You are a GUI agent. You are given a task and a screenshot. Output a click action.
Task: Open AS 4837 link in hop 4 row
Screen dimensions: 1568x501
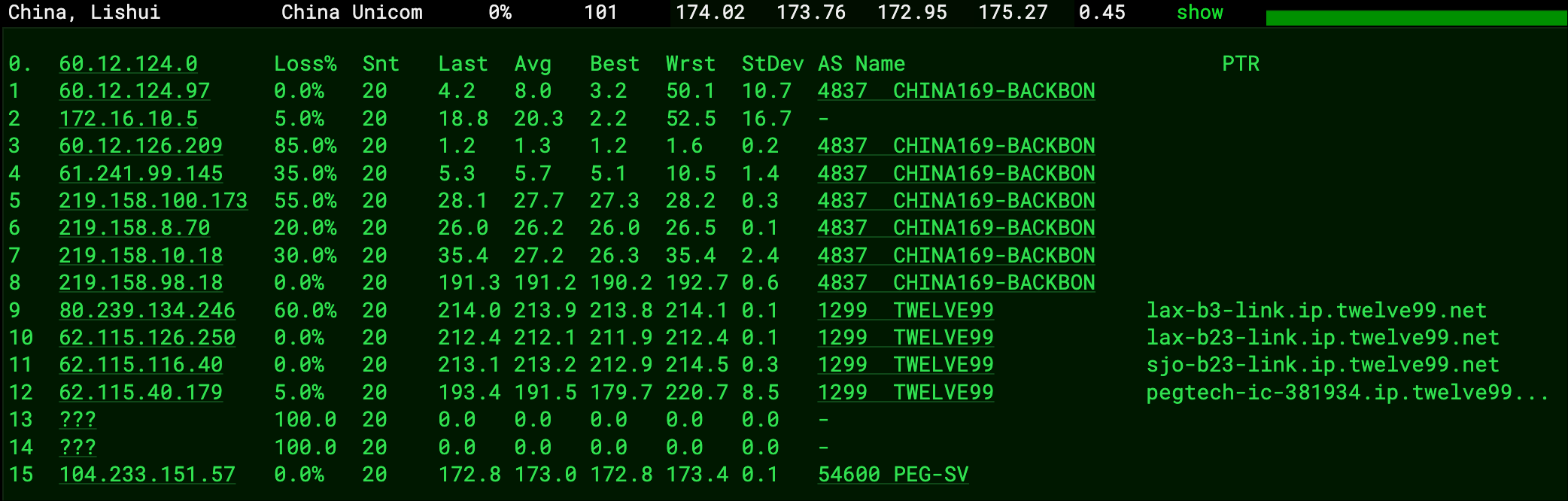coord(956,174)
